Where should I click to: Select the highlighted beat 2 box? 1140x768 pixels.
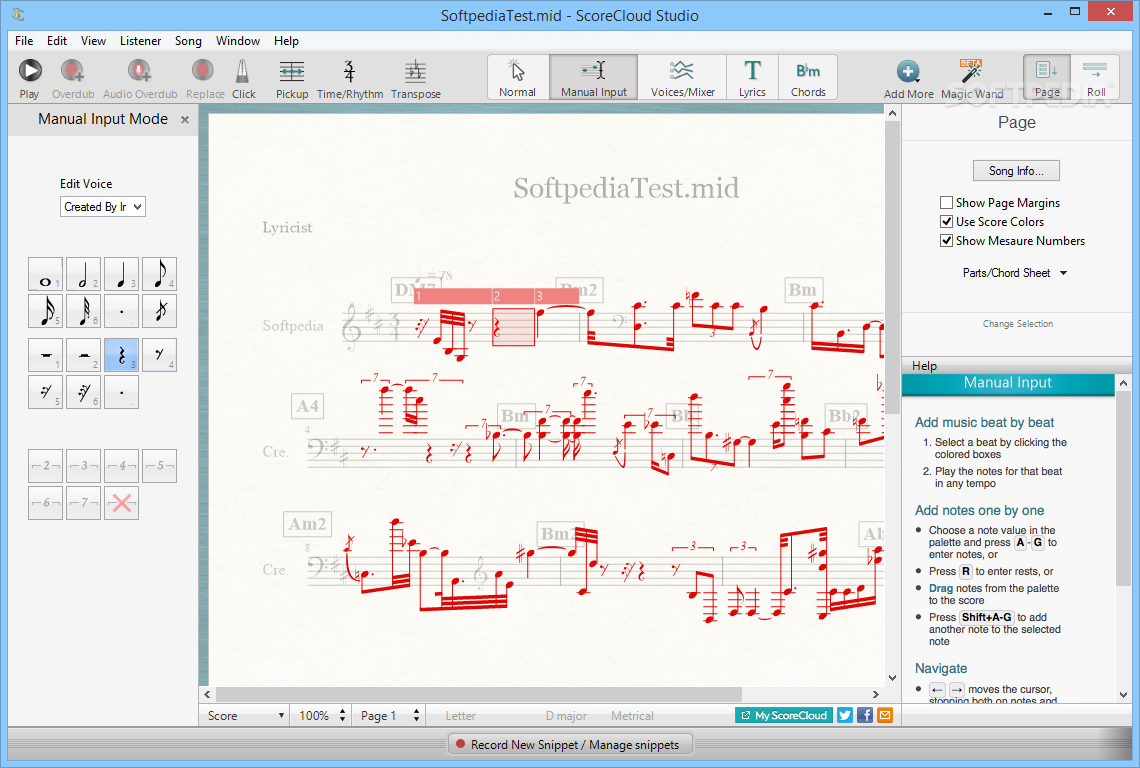coord(513,327)
